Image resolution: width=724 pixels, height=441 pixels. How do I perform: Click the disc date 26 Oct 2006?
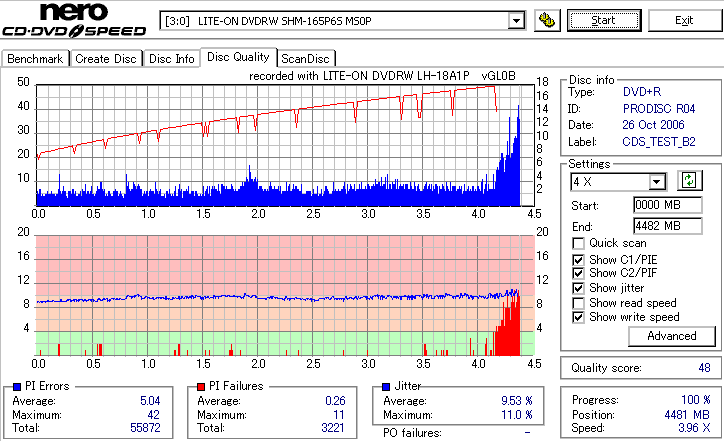click(x=653, y=125)
